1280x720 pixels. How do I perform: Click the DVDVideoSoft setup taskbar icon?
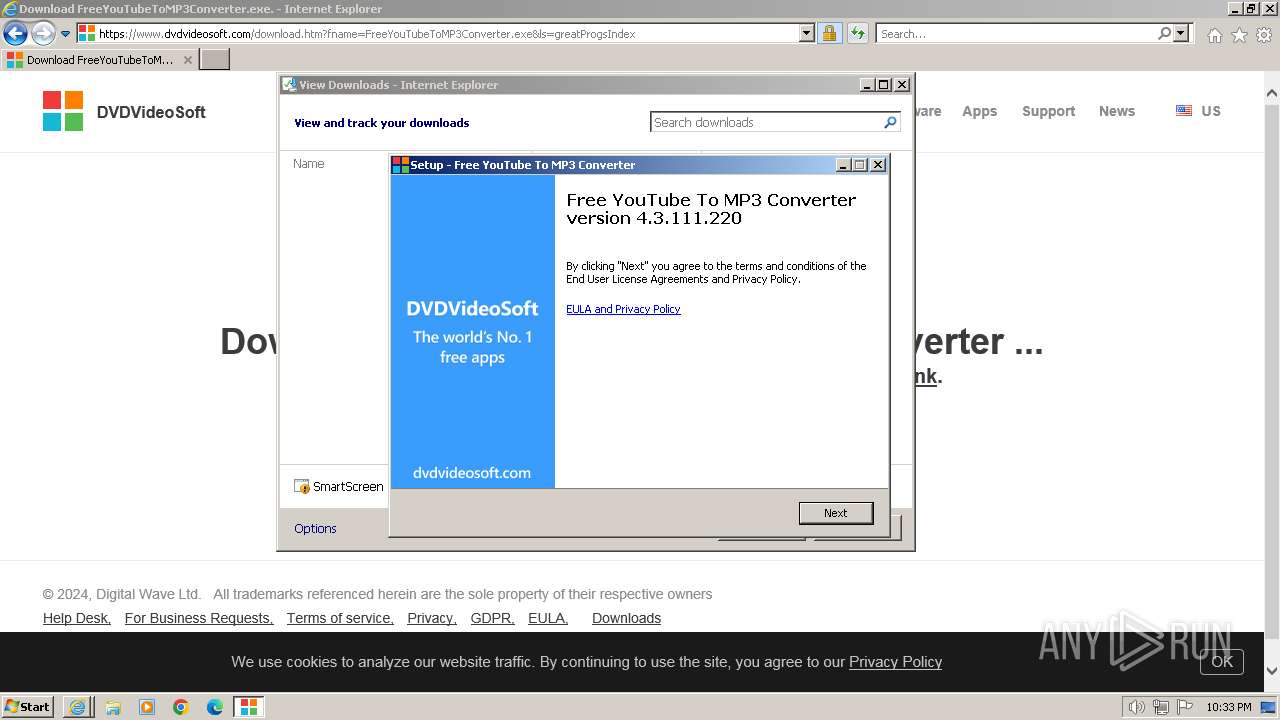point(249,706)
